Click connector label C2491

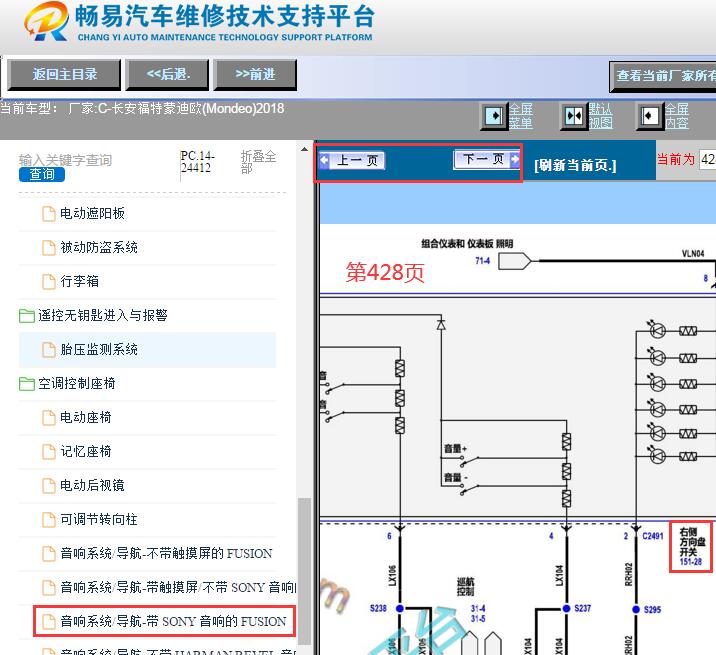click(x=653, y=536)
